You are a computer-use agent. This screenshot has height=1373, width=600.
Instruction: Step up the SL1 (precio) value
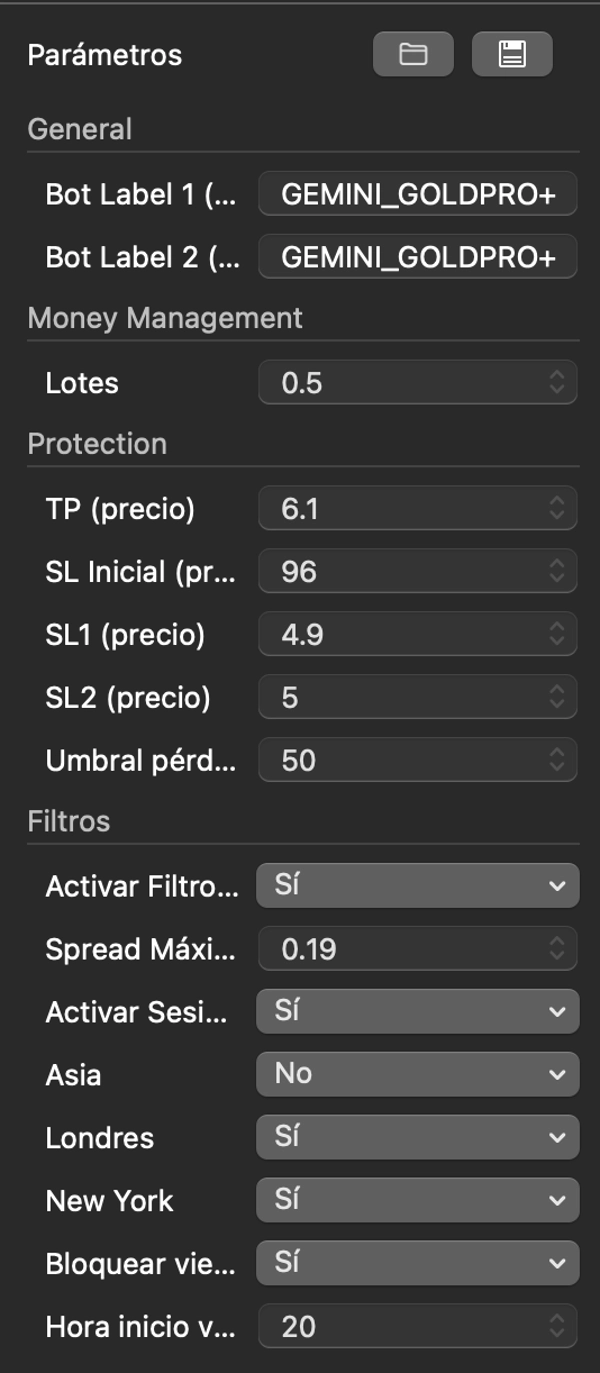[x=559, y=630]
